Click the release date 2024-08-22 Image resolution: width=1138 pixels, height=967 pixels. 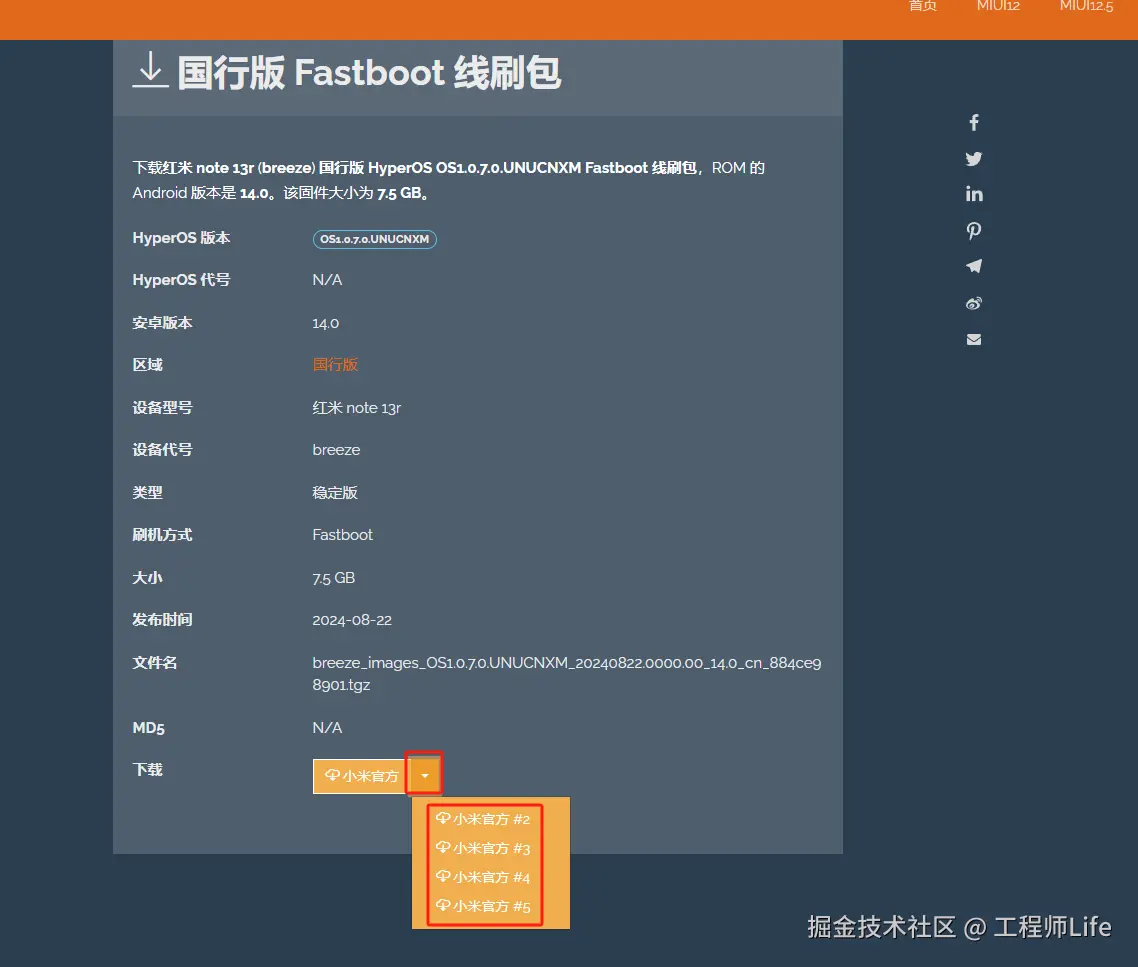click(352, 620)
